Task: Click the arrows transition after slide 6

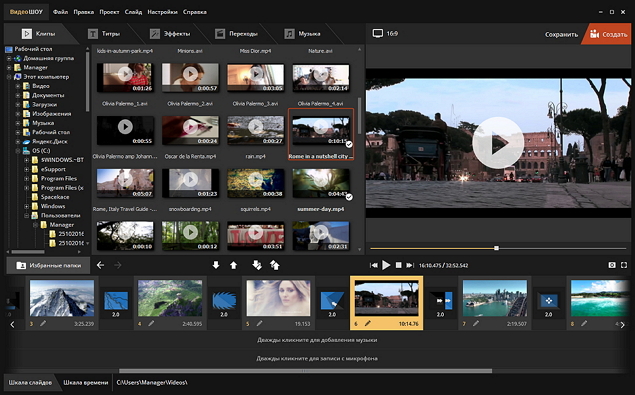Action: coord(441,301)
